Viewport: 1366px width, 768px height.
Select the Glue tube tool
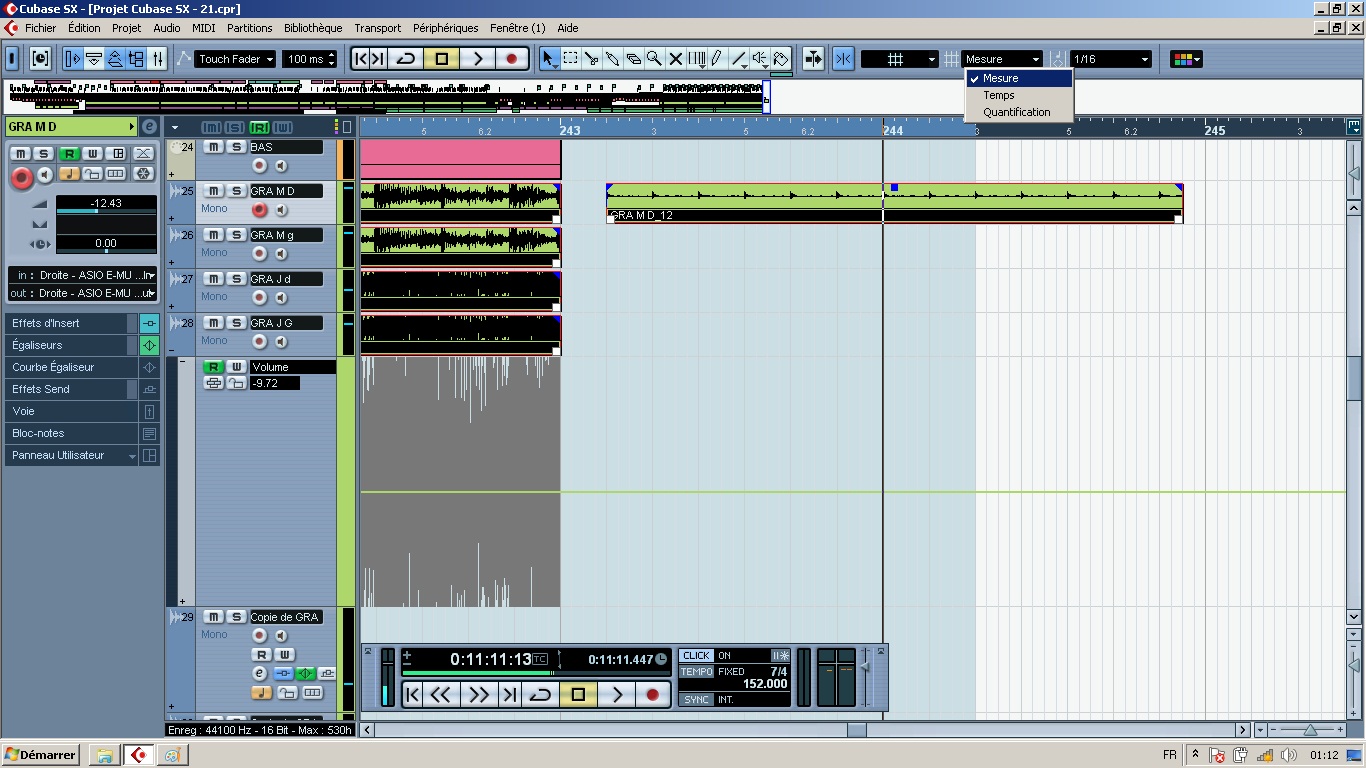click(x=612, y=59)
